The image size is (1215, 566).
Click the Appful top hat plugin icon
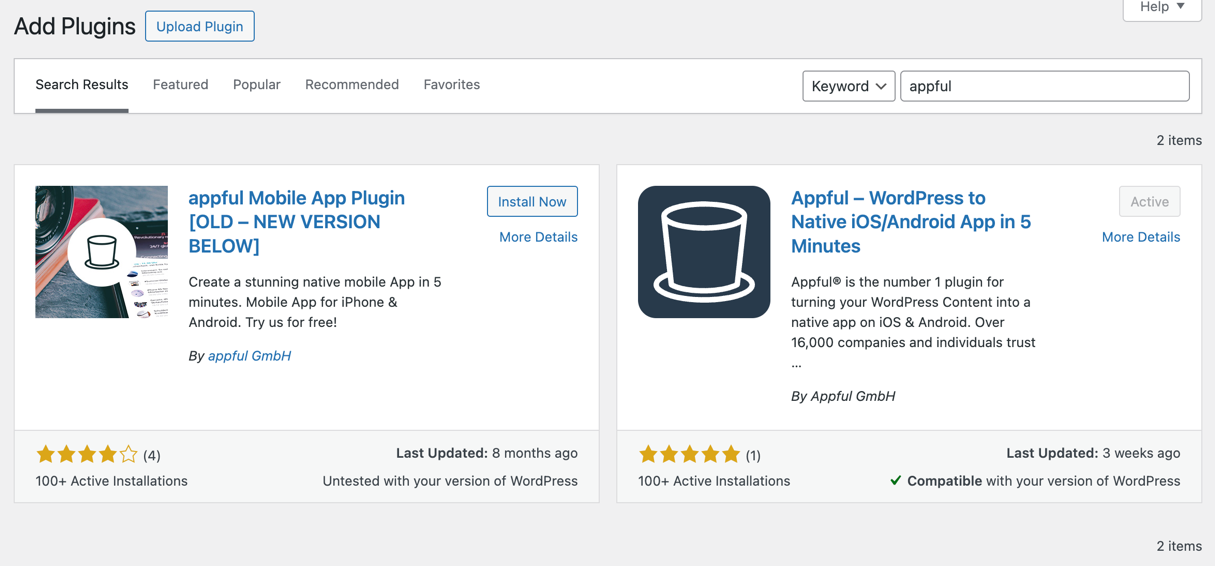pyautogui.click(x=704, y=252)
